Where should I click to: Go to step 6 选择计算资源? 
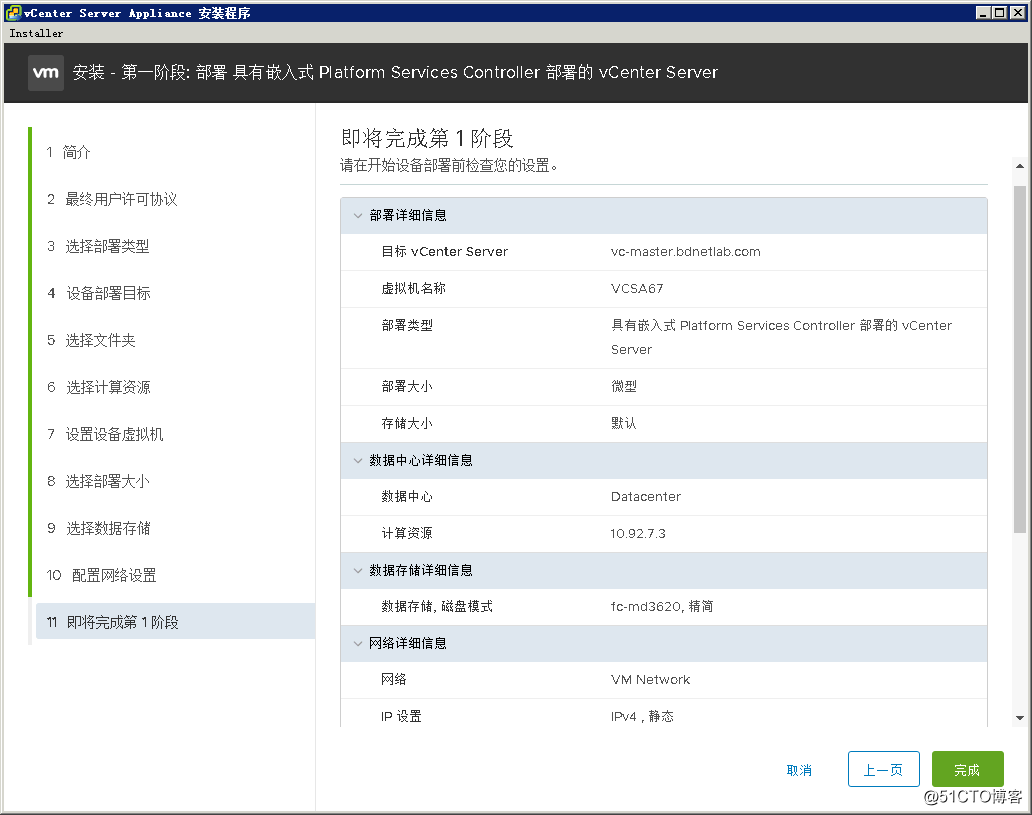[x=99, y=387]
